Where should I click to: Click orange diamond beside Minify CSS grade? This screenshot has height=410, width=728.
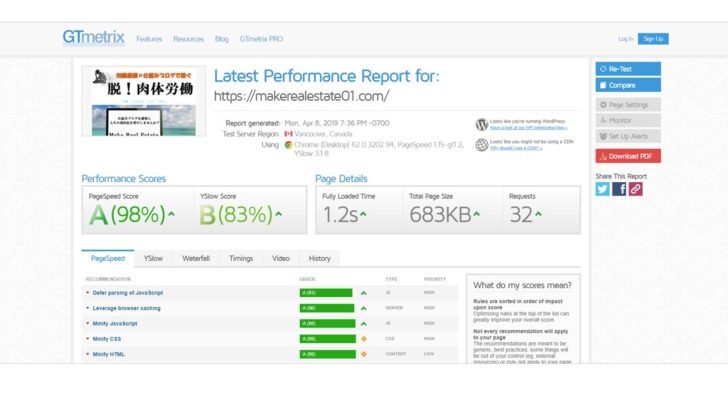pos(364,339)
